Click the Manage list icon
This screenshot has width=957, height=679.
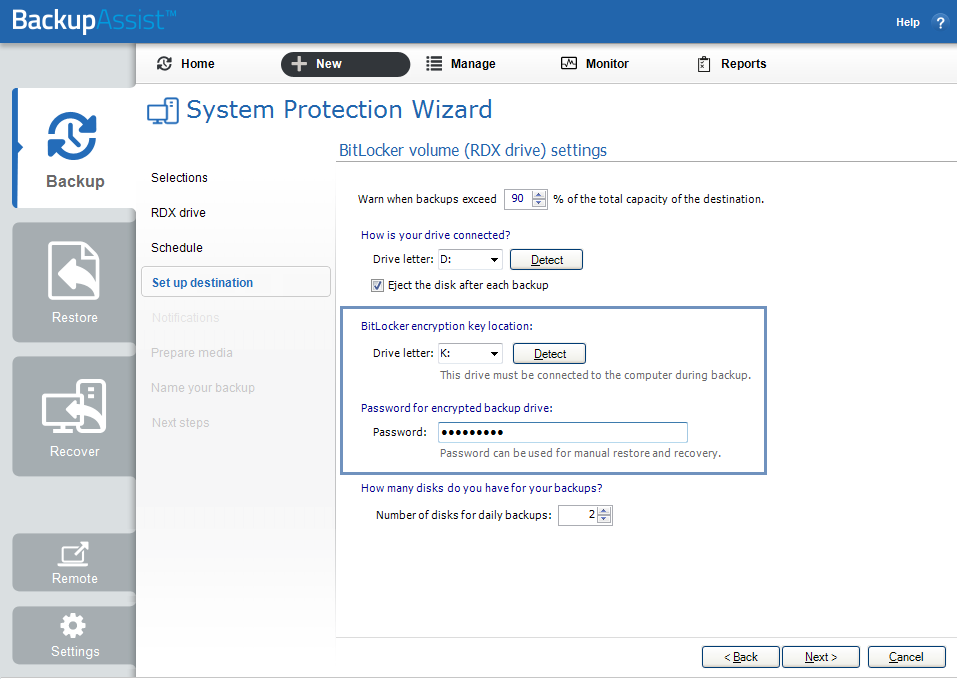(x=434, y=63)
